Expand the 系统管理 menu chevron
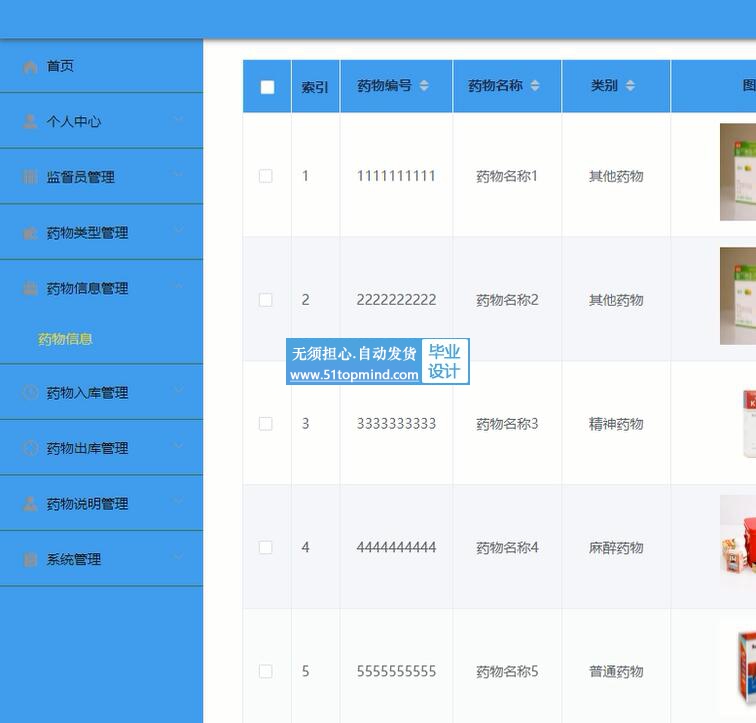Viewport: 756px width, 723px height. pyautogui.click(x=178, y=557)
